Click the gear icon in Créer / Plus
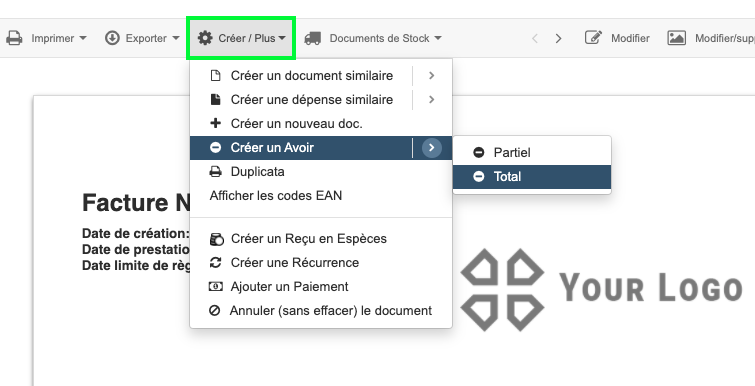 coord(205,38)
